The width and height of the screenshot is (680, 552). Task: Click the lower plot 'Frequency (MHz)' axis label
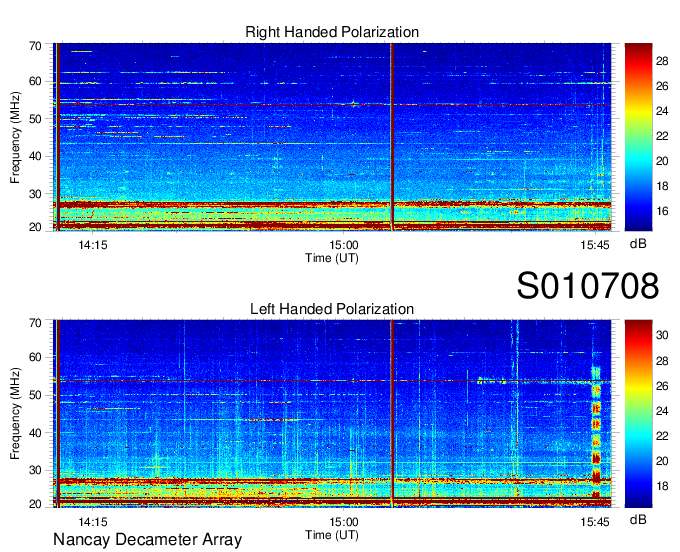click(15, 414)
